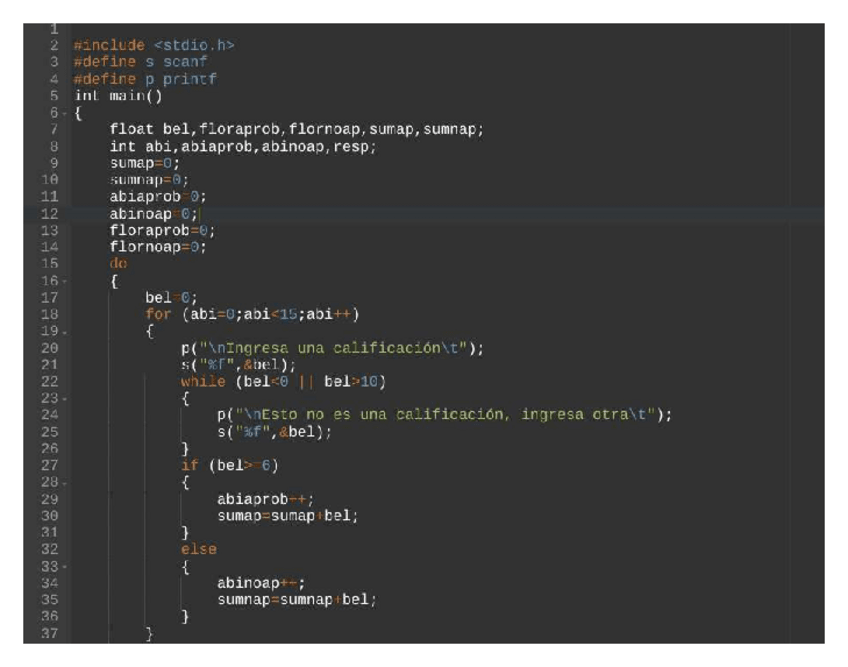The width and height of the screenshot is (848, 667).
Task: Click the 'abinoap++;' statement
Action: pos(261,583)
